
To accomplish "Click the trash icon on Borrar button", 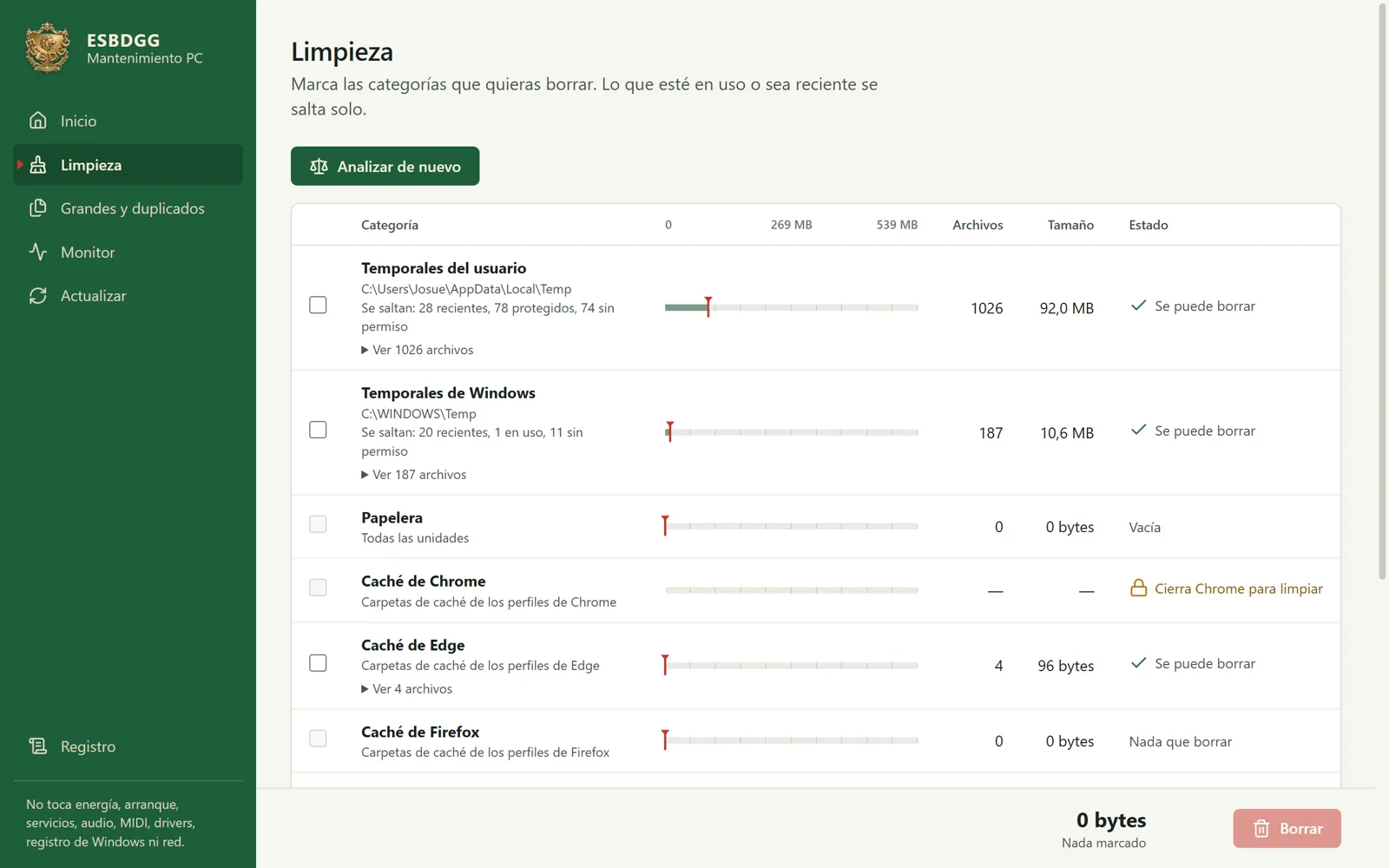I will [1261, 829].
